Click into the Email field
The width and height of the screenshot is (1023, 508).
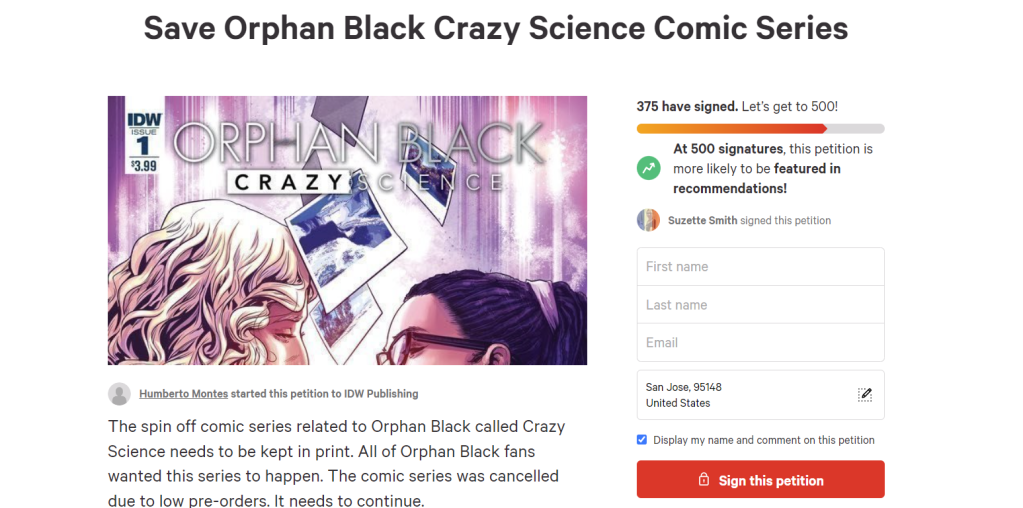[x=760, y=343]
